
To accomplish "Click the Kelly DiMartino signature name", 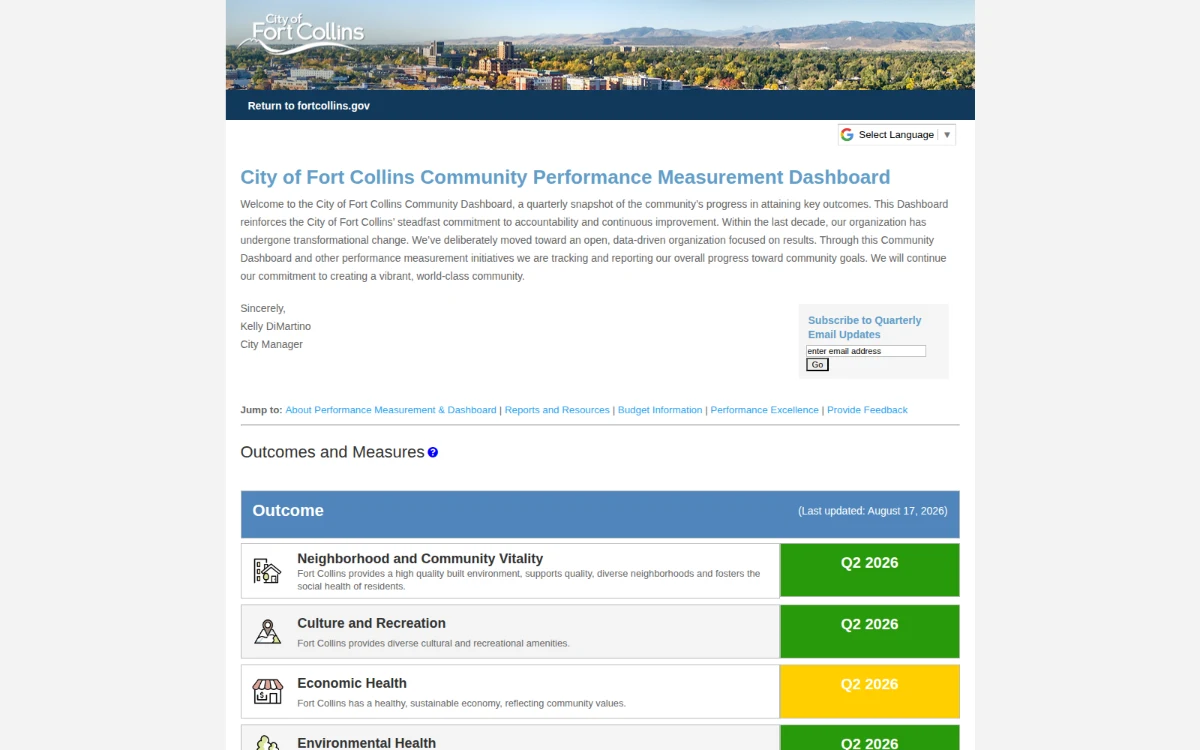I will click(275, 326).
